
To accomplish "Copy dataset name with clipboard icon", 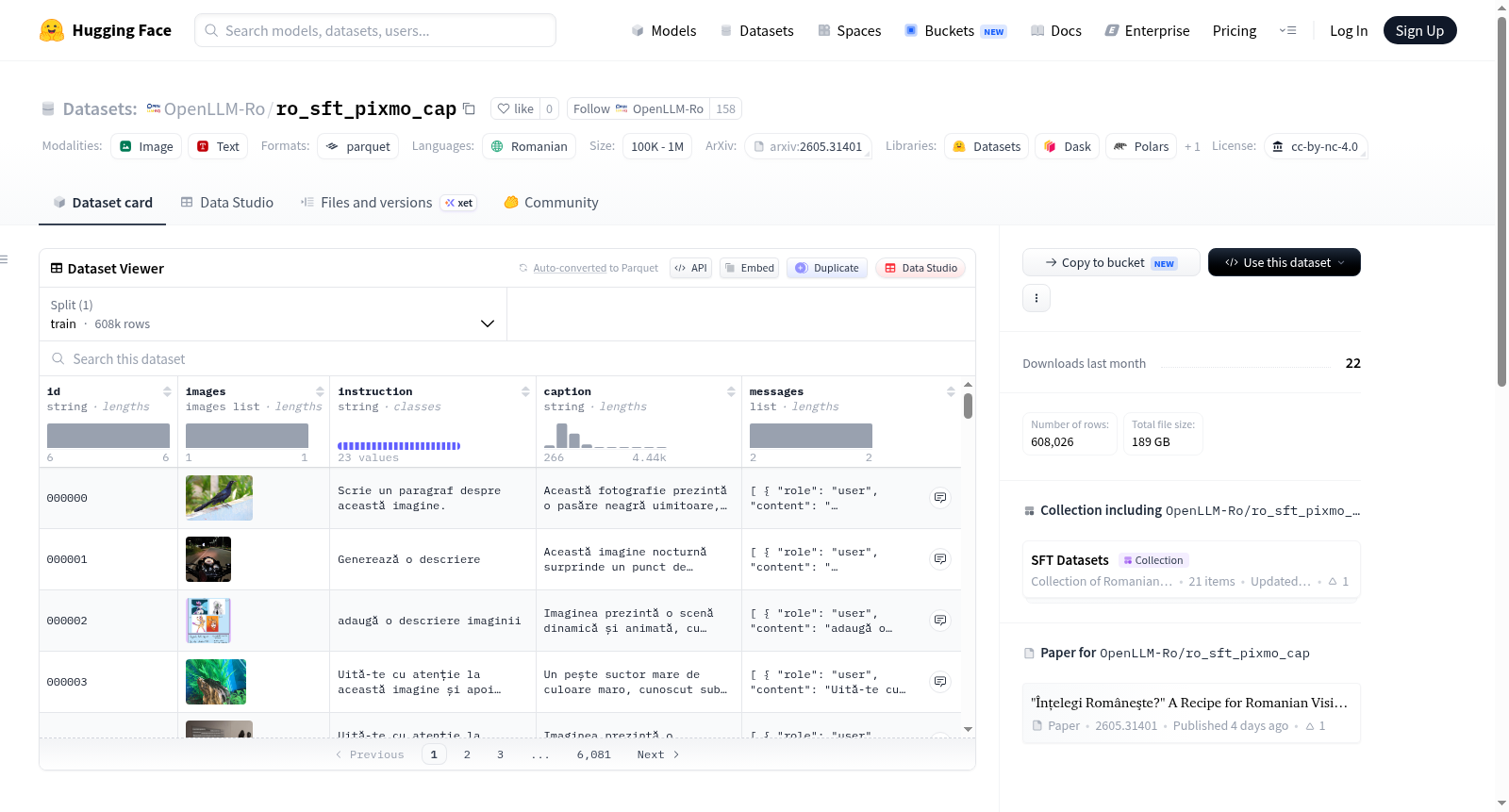I will (469, 108).
